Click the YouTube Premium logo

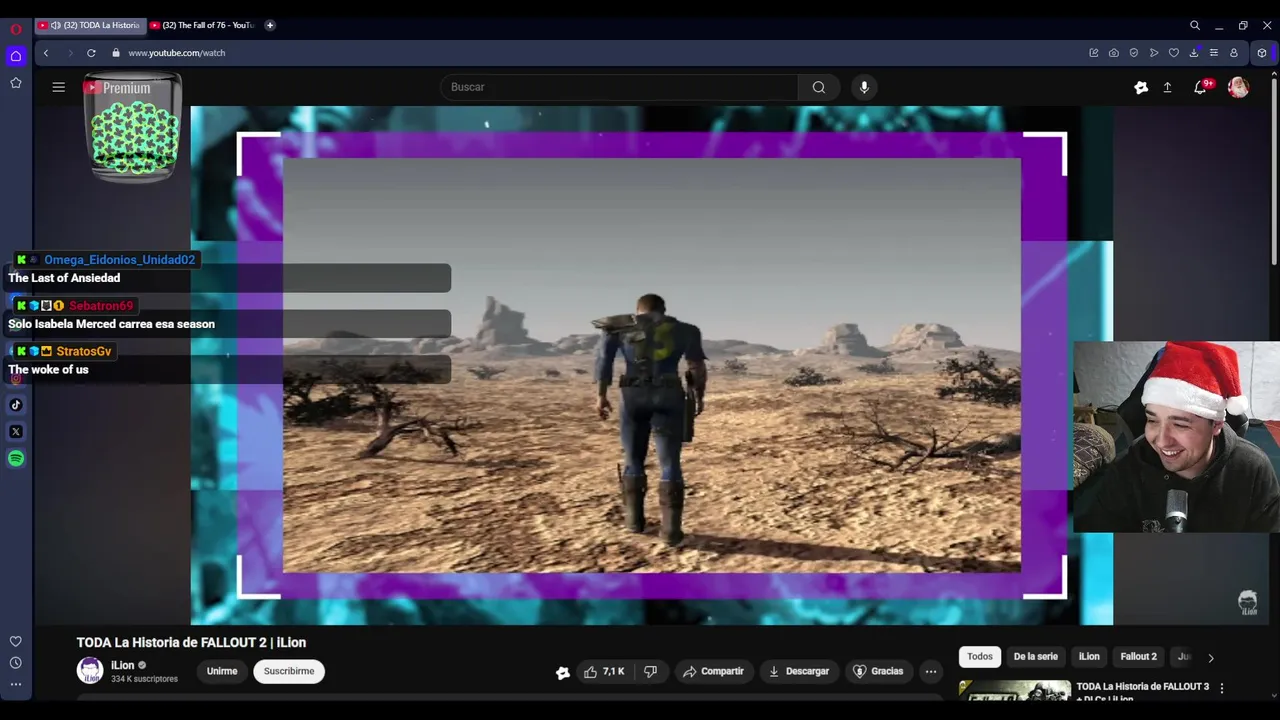[x=118, y=88]
